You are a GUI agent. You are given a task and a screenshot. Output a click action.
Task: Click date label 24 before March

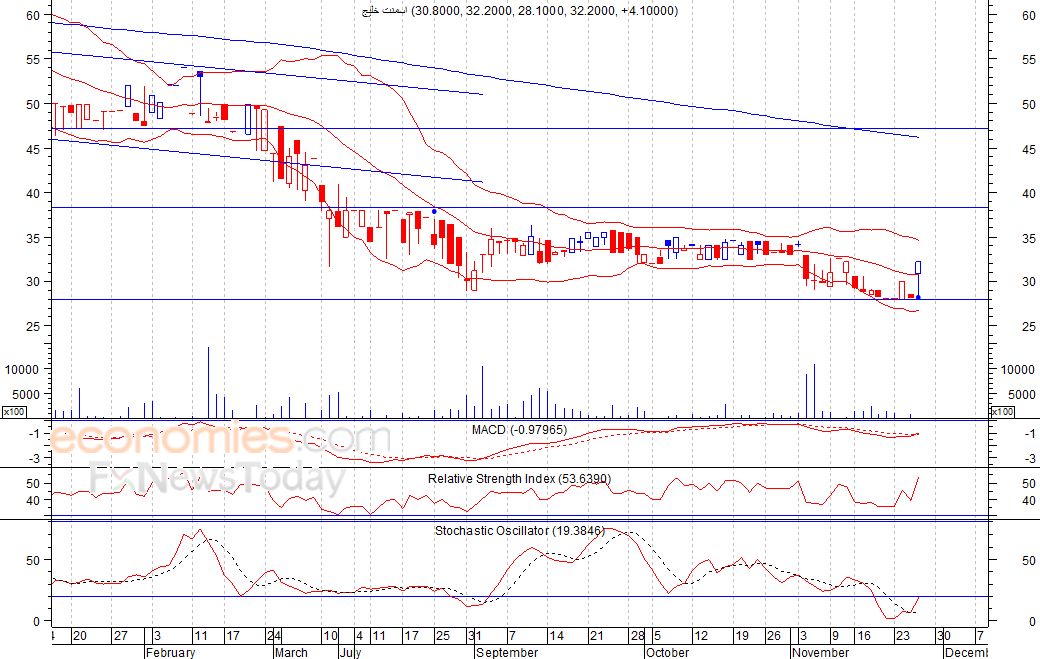(274, 636)
